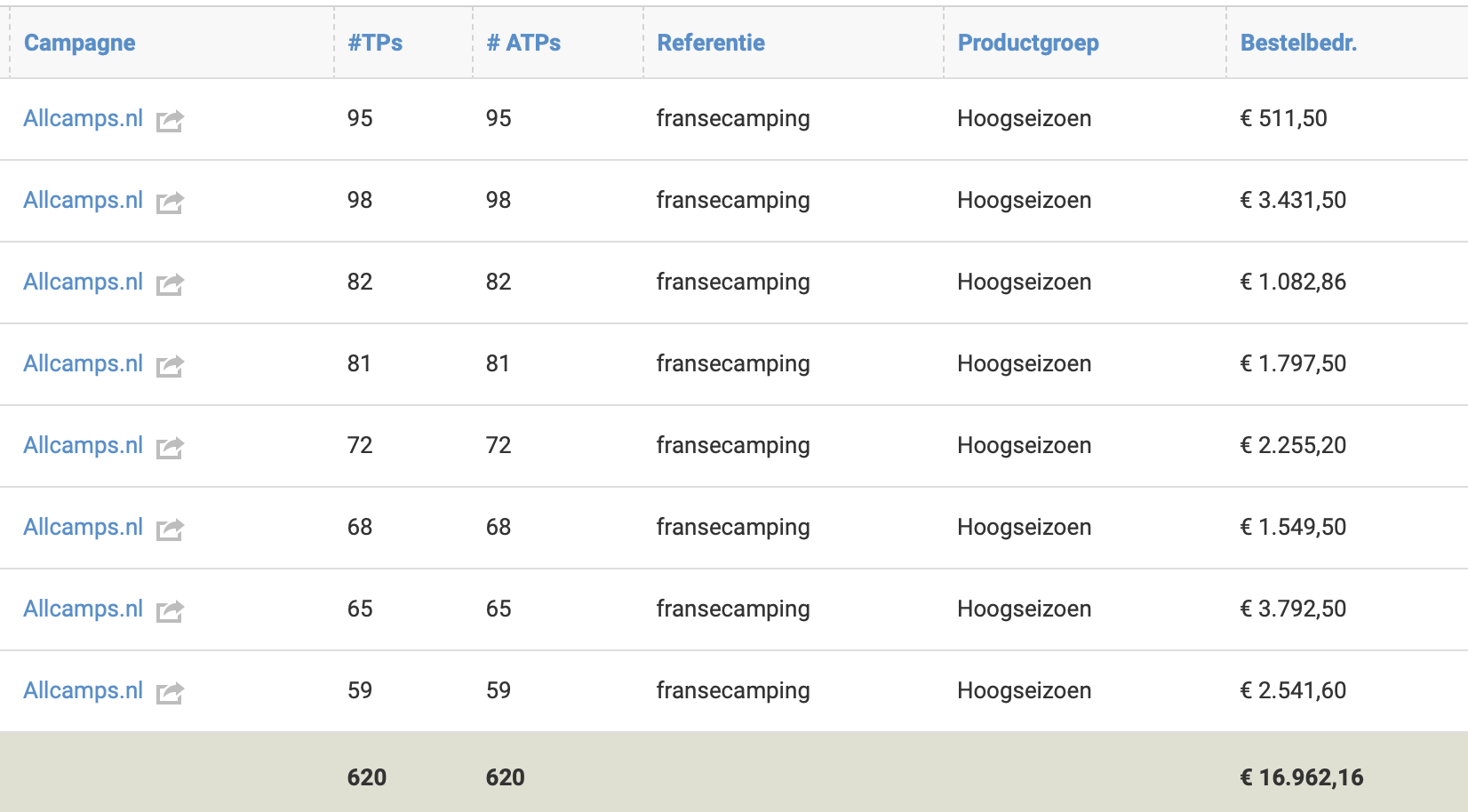Open the Allcamps.nl link with € 511,50 order
The image size is (1468, 812).
[83, 118]
